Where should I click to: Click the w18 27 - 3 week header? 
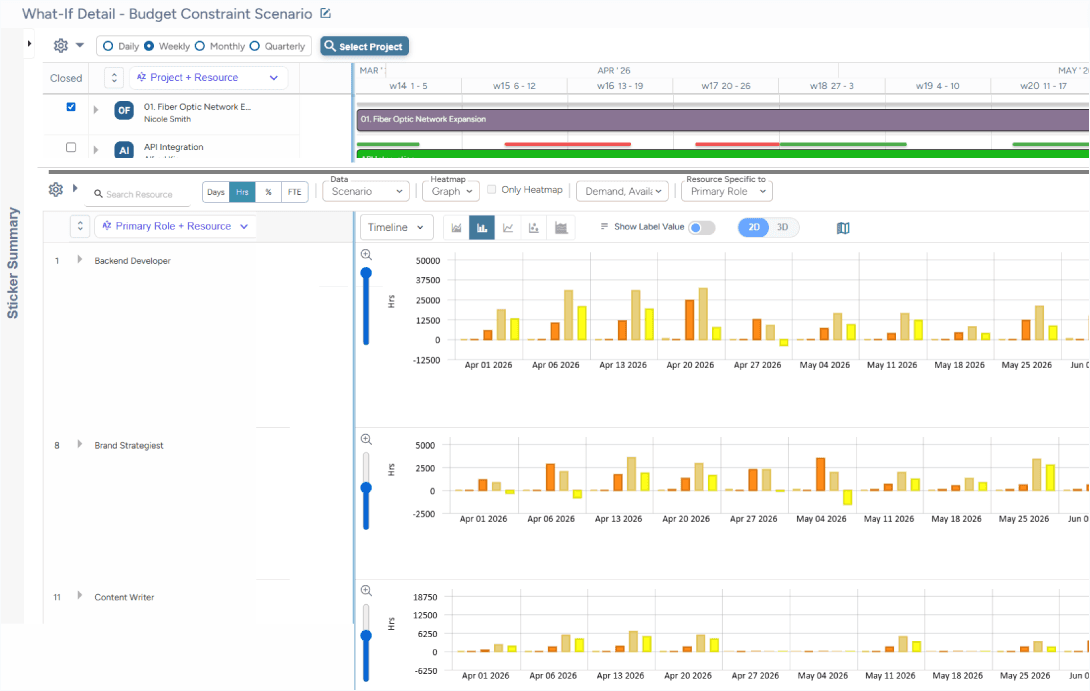point(831,86)
